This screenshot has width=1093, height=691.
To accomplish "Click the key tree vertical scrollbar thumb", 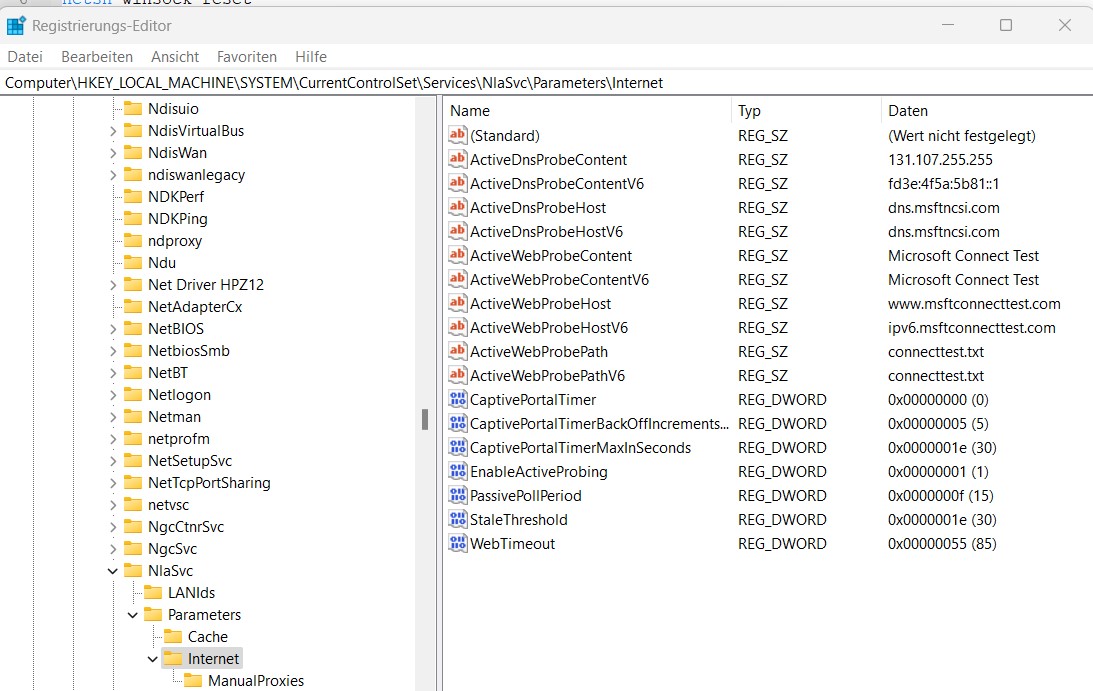I will tap(425, 419).
